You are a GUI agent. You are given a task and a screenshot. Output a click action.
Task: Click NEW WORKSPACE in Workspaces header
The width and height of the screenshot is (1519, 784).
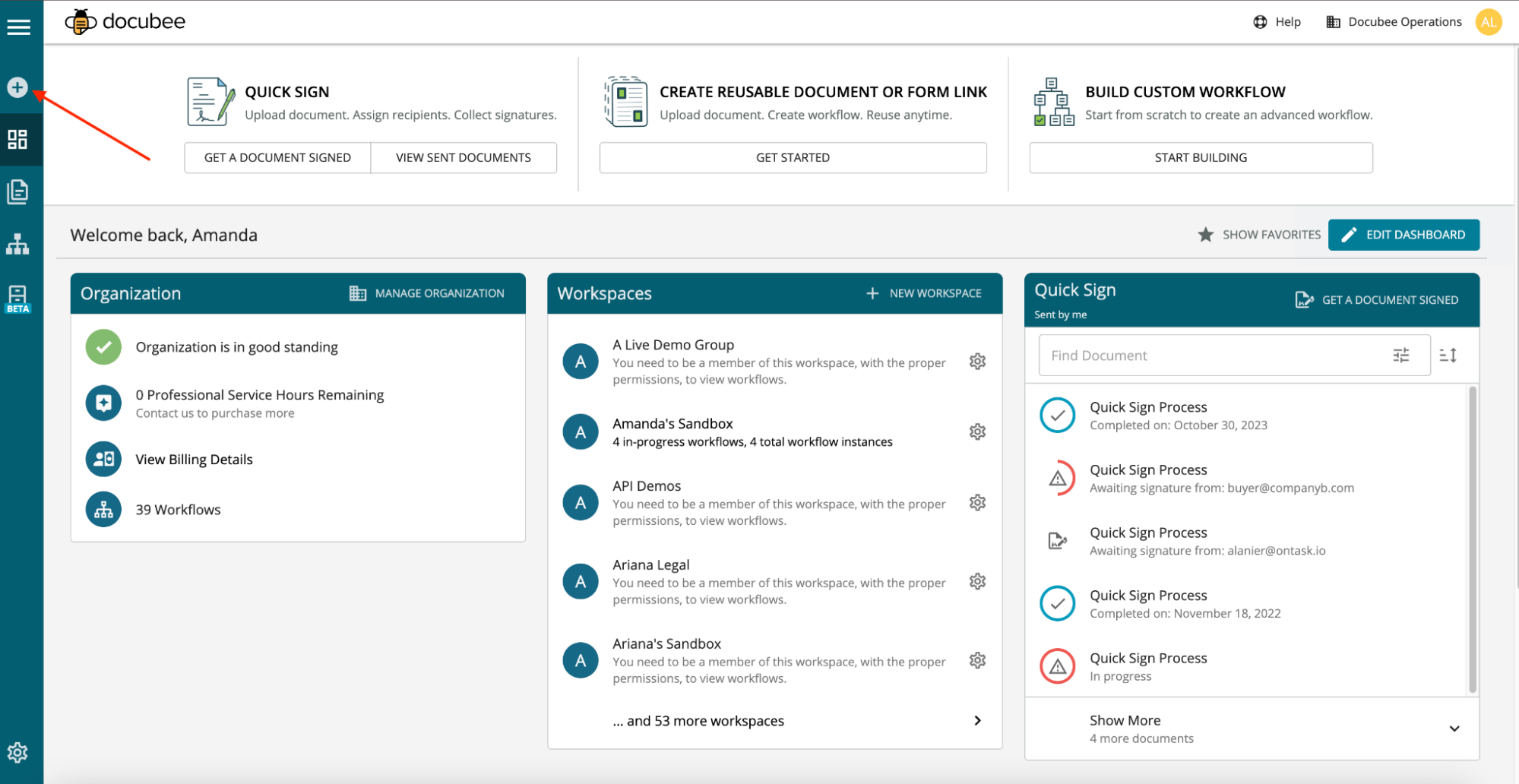coord(924,293)
